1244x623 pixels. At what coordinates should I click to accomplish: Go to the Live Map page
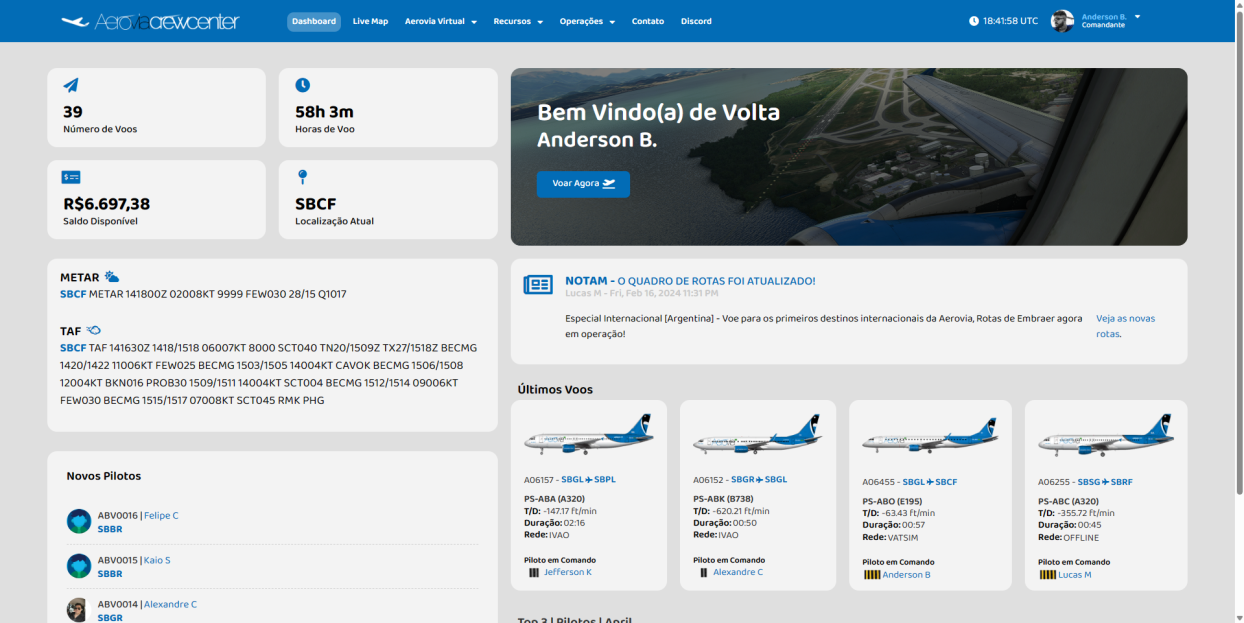370,21
